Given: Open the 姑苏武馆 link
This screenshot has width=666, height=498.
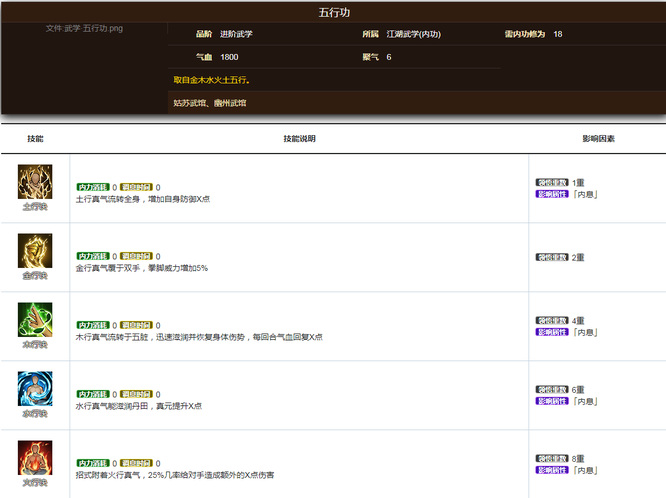Looking at the screenshot, I should [188, 102].
